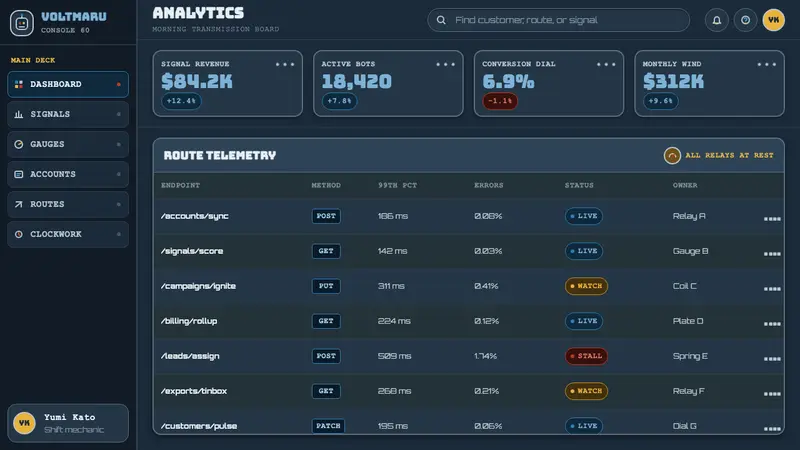Viewport: 800px width, 450px height.
Task: Open the Yumi Kato profile card
Action: coord(68,423)
